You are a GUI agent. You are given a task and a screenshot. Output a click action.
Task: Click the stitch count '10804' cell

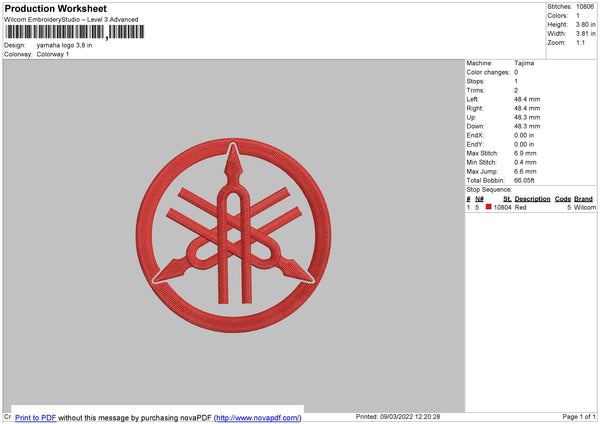tap(502, 207)
